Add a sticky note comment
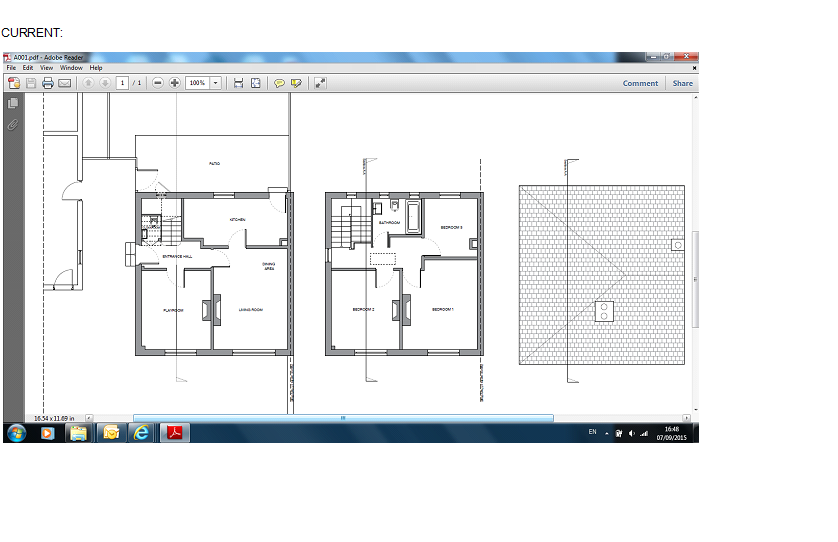 point(279,83)
